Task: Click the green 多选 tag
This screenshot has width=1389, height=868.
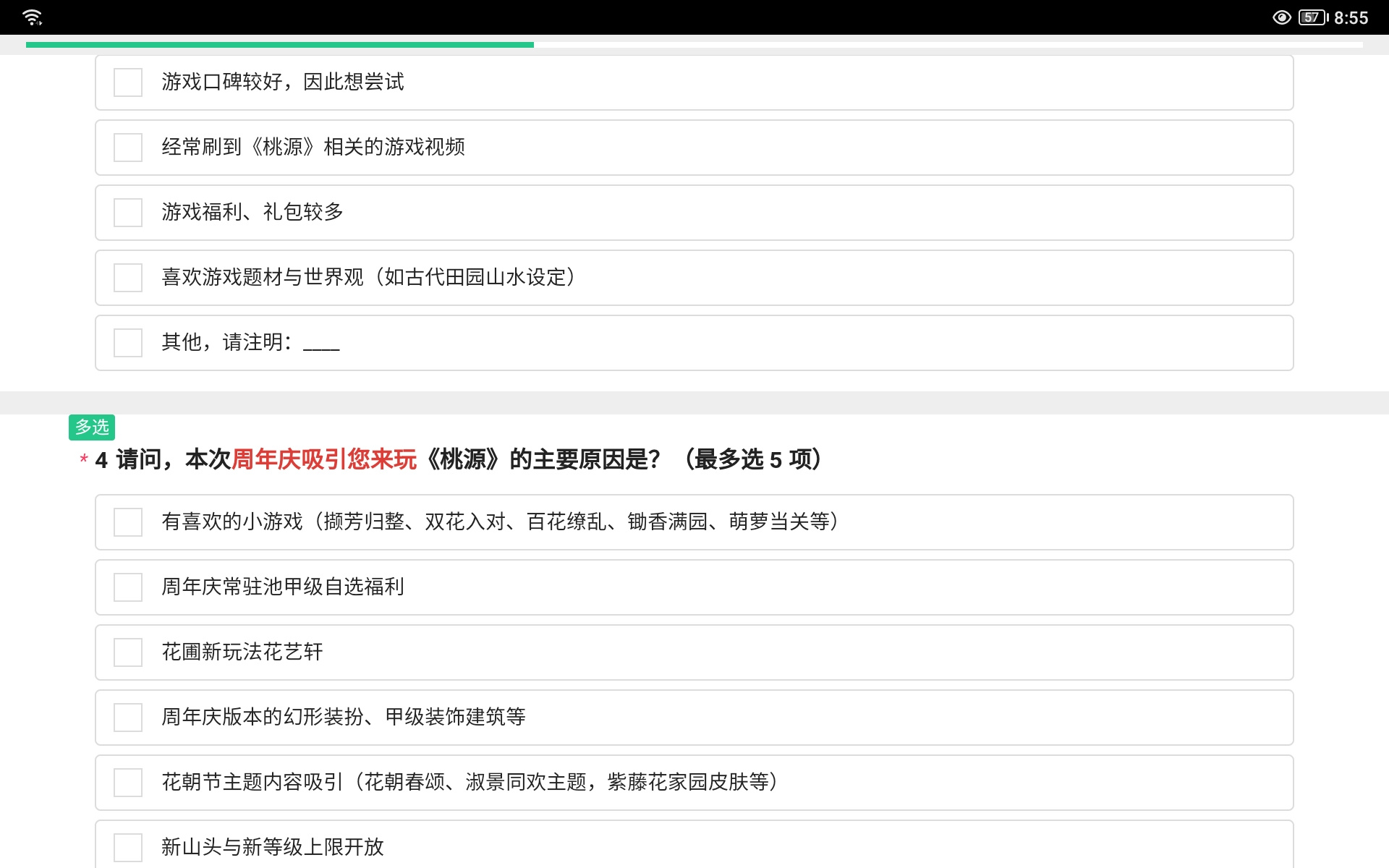Action: click(x=92, y=427)
